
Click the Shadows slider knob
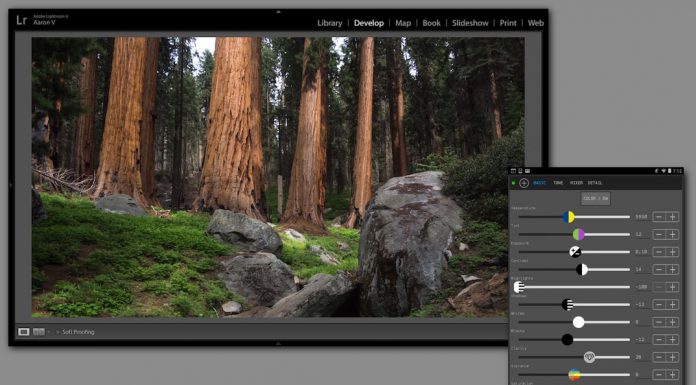pos(567,304)
